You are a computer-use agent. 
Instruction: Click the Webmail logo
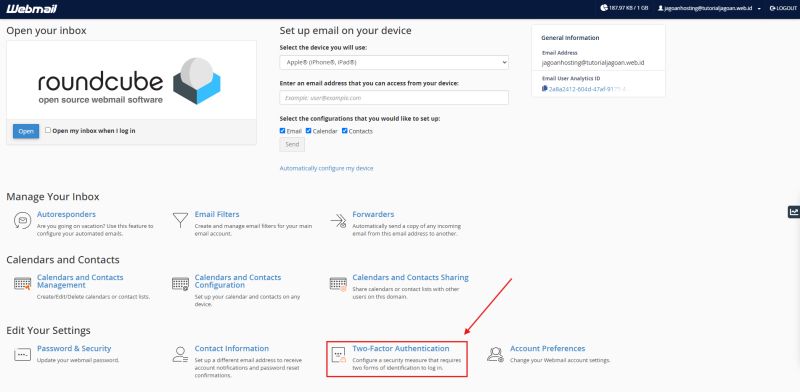[32, 9]
